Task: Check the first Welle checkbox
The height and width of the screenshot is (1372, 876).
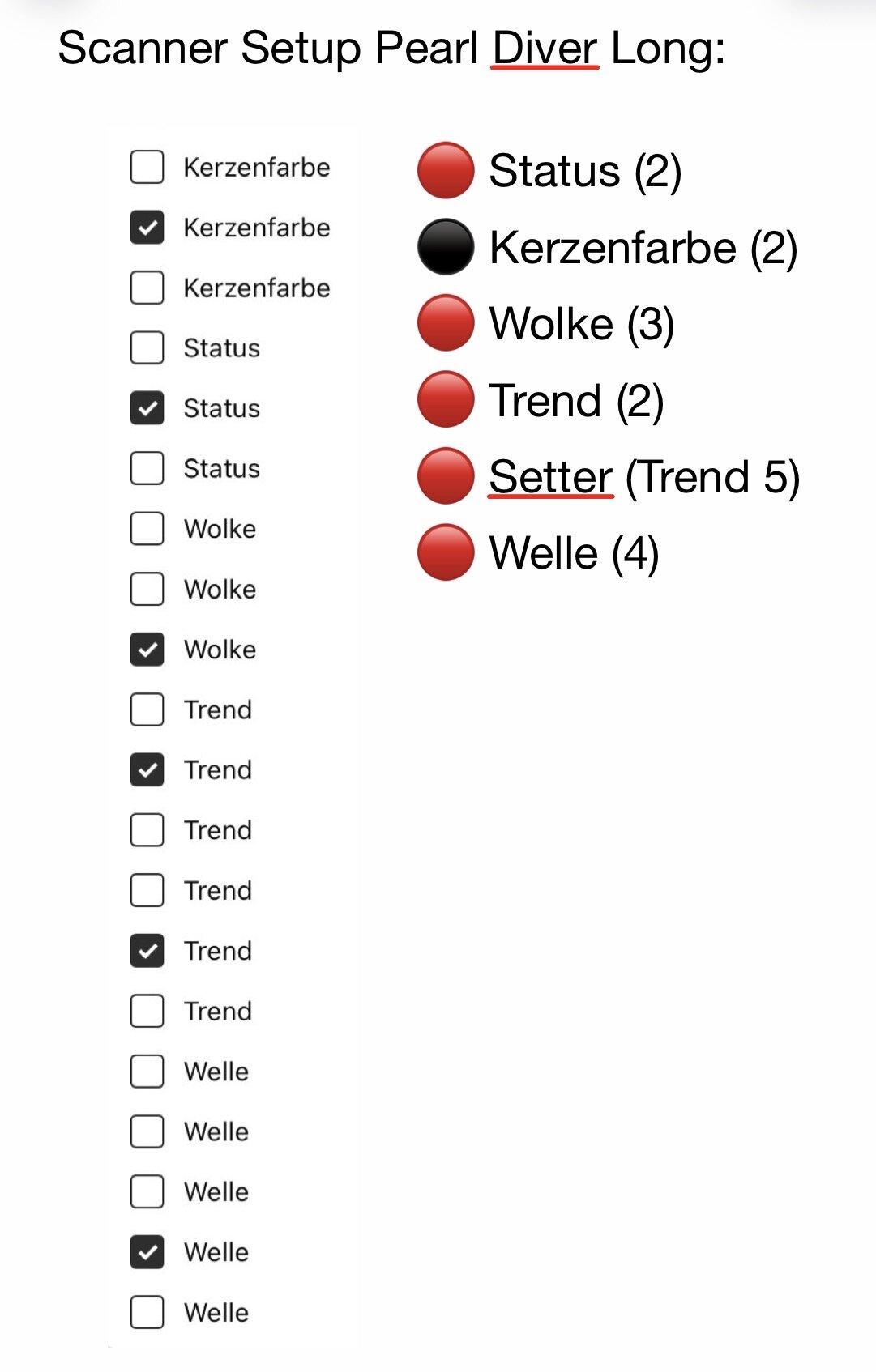Action: tap(147, 1072)
